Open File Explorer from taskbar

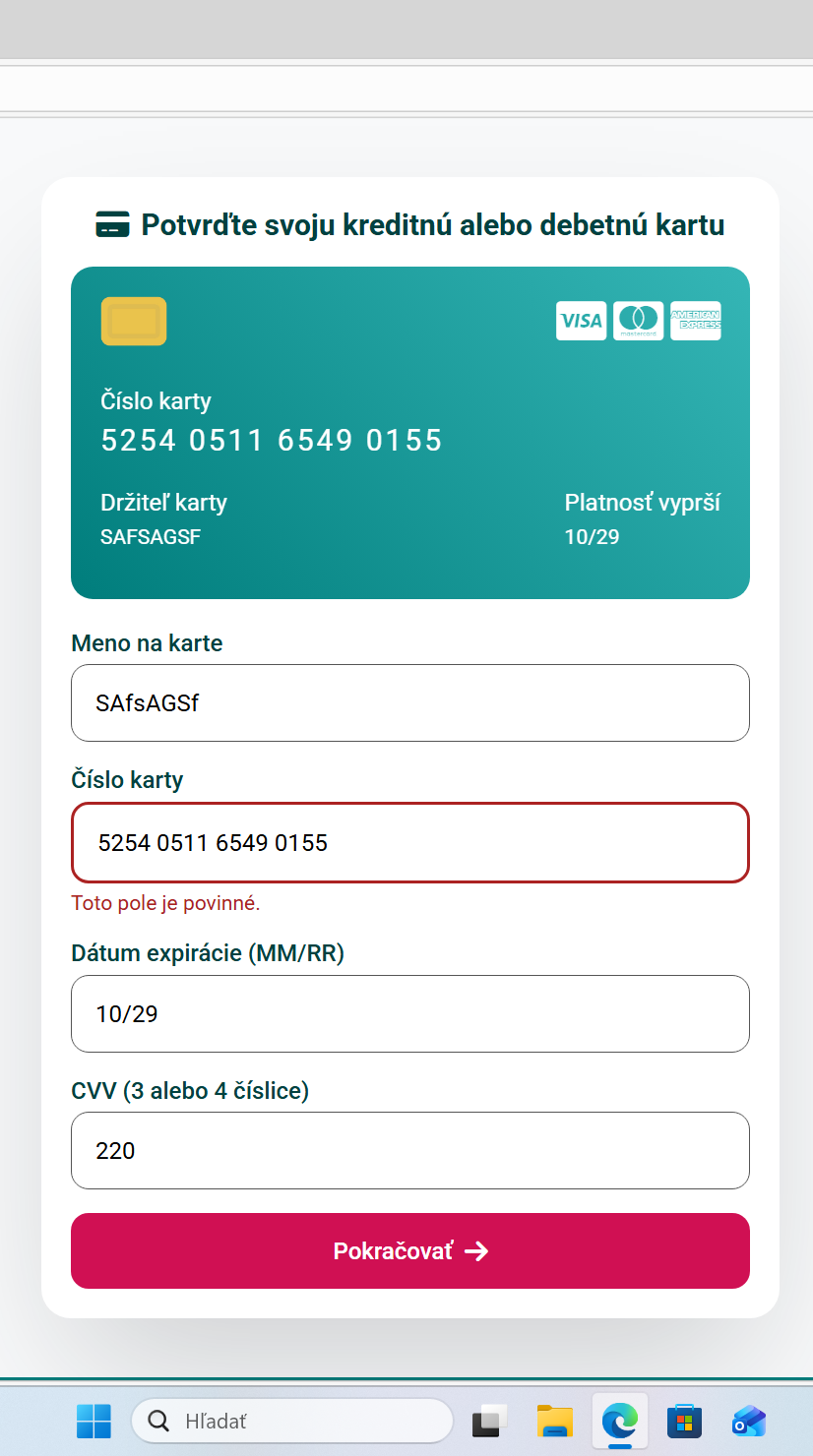pos(554,1421)
